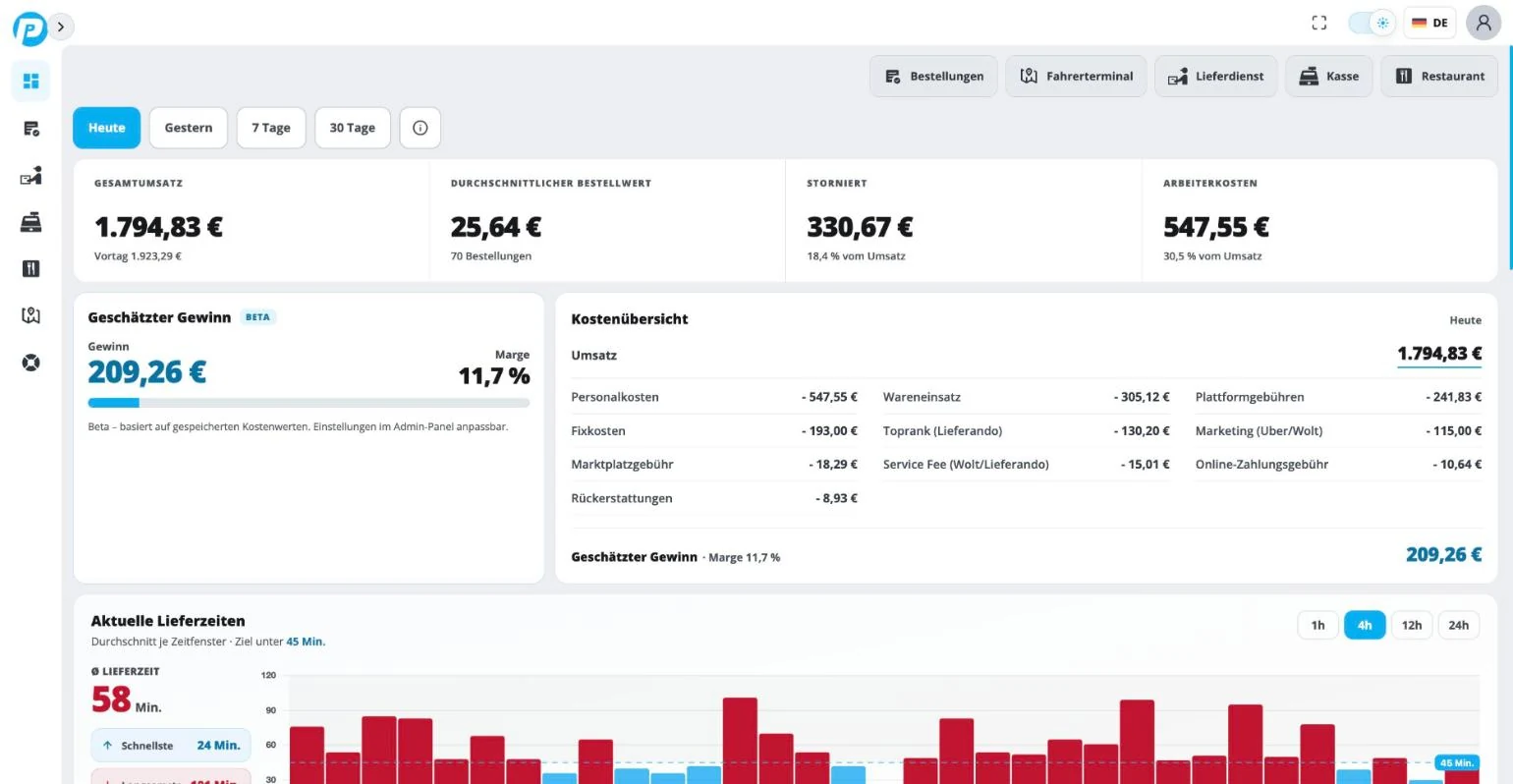The height and width of the screenshot is (784, 1513).
Task: Enter fullscreen mode via top bar icon
Action: click(1318, 23)
